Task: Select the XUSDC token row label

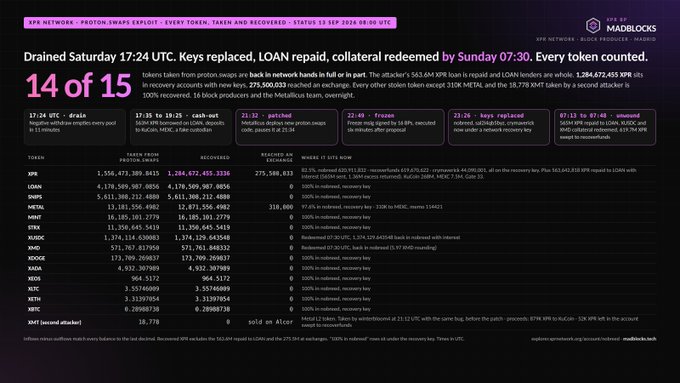Action: (36, 238)
